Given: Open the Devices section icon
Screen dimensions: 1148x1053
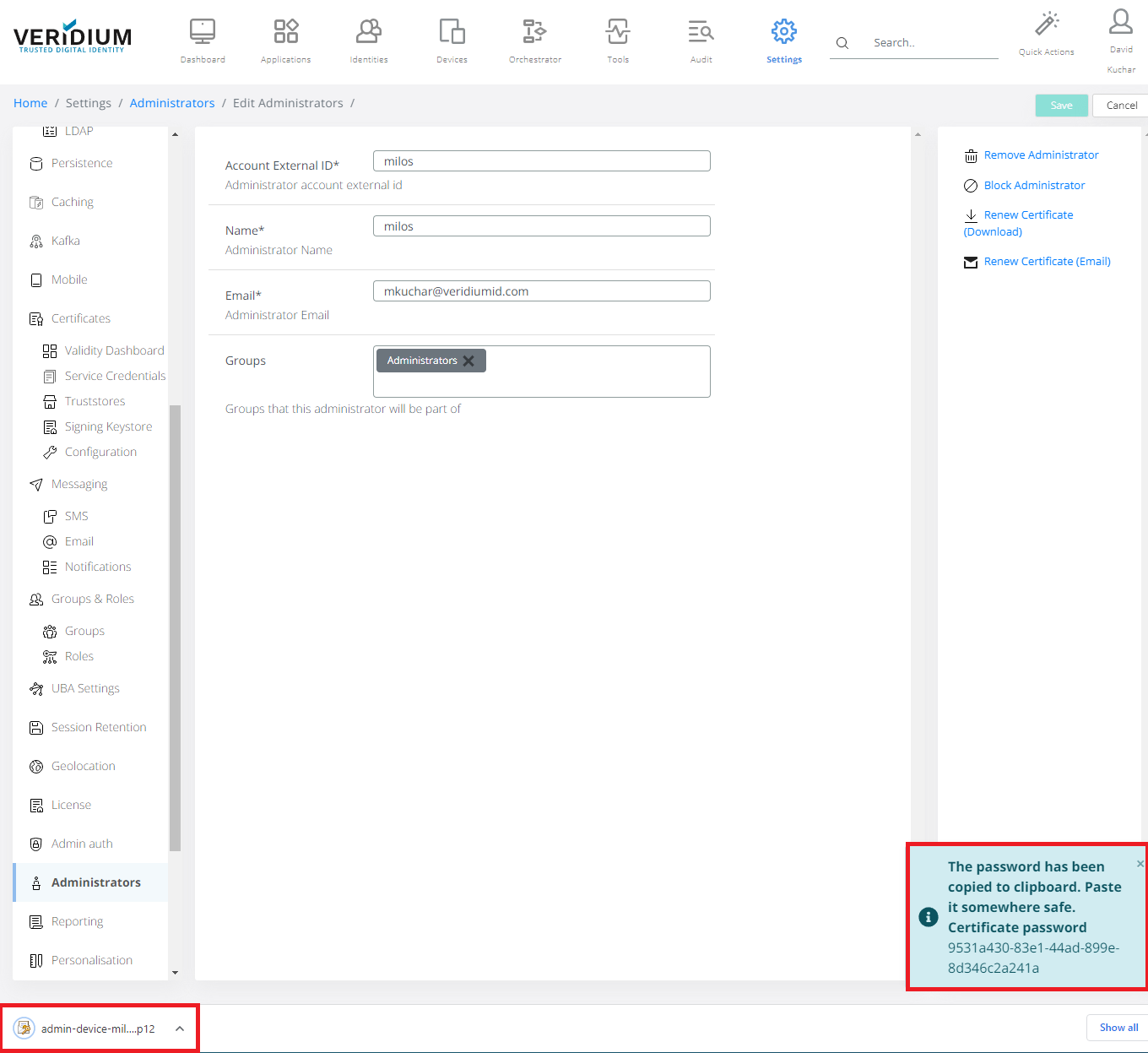Looking at the screenshot, I should tap(452, 32).
